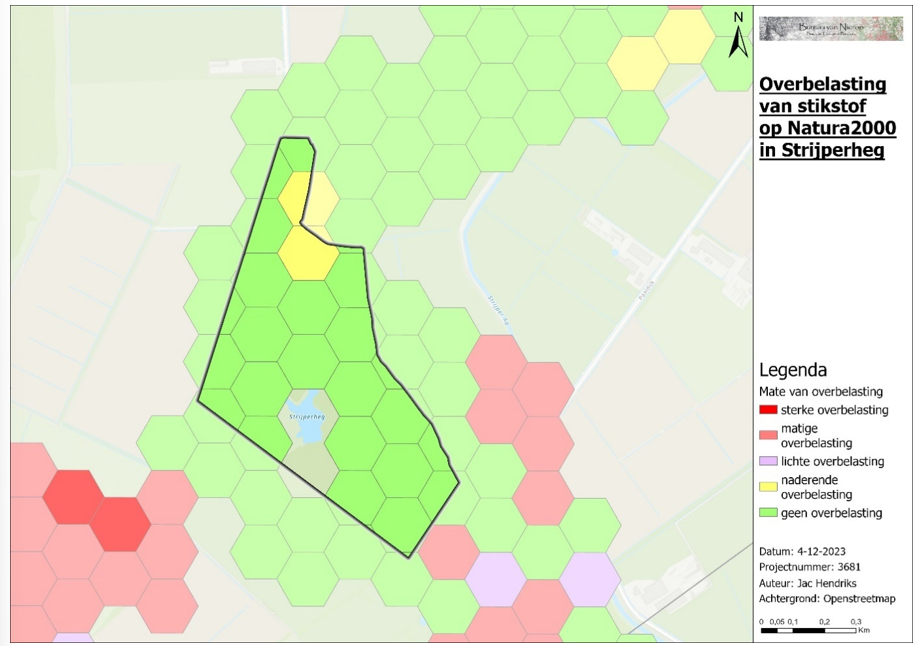Click the organization logo banner above the title
The image size is (917, 646).
click(x=831, y=29)
